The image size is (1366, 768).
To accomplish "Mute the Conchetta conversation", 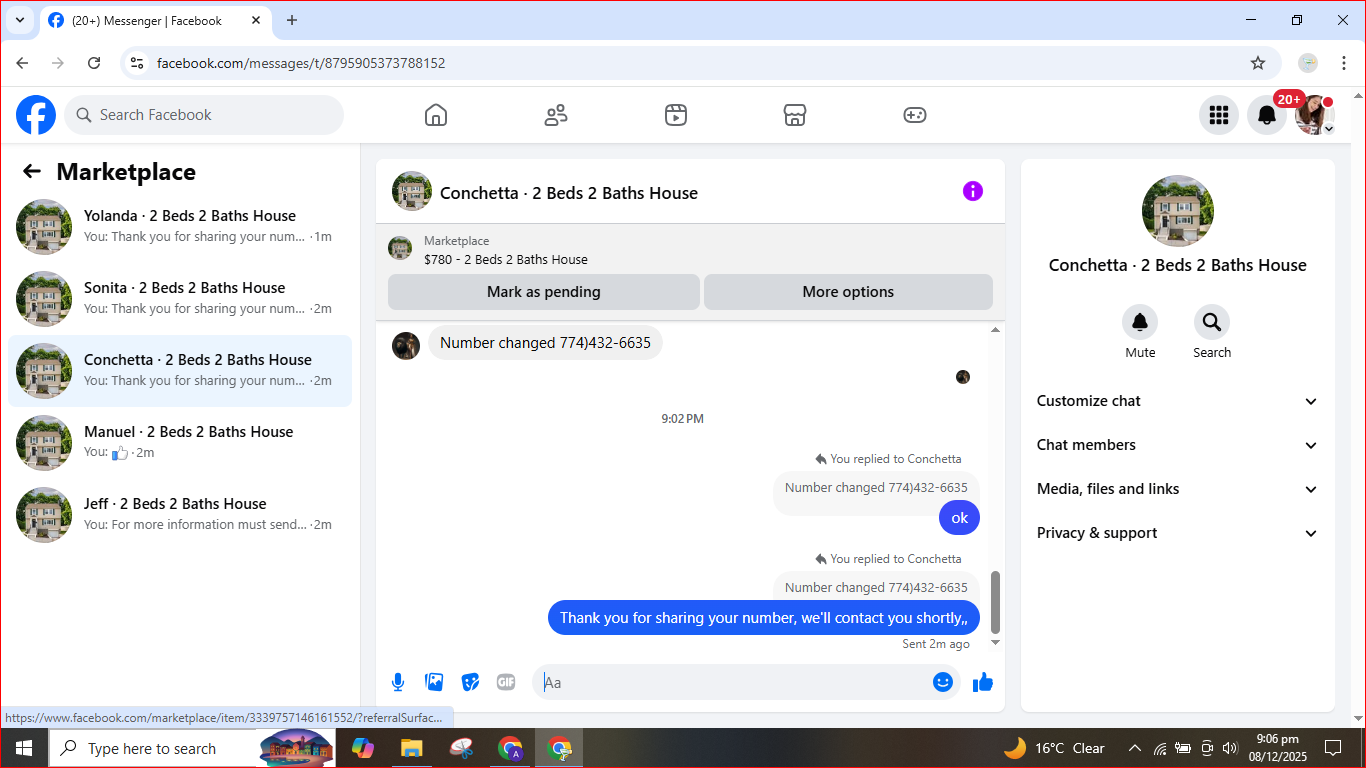I will (1140, 322).
